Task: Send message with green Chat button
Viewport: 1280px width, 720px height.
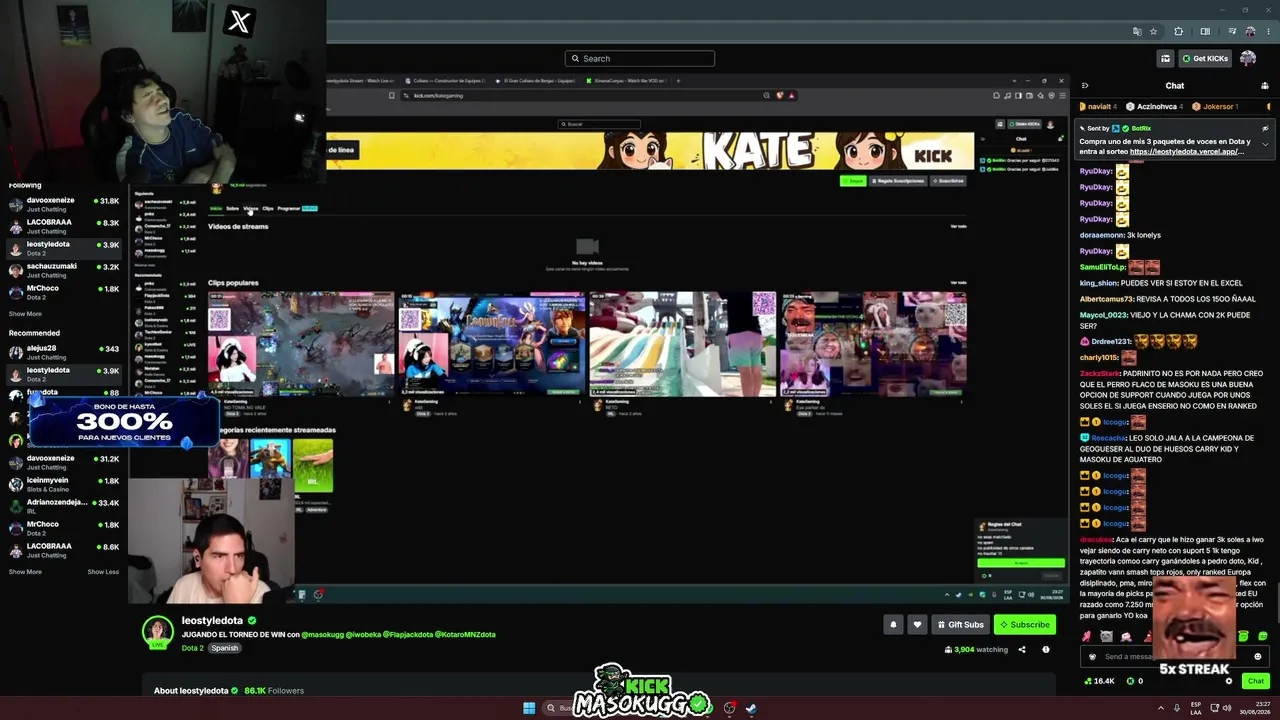Action: click(x=1256, y=681)
